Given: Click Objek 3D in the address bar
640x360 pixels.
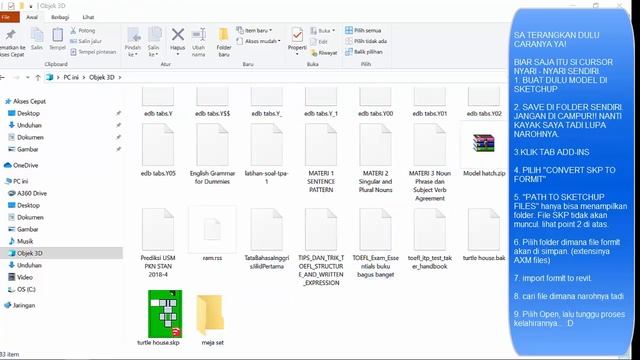Looking at the screenshot, I should coord(102,77).
